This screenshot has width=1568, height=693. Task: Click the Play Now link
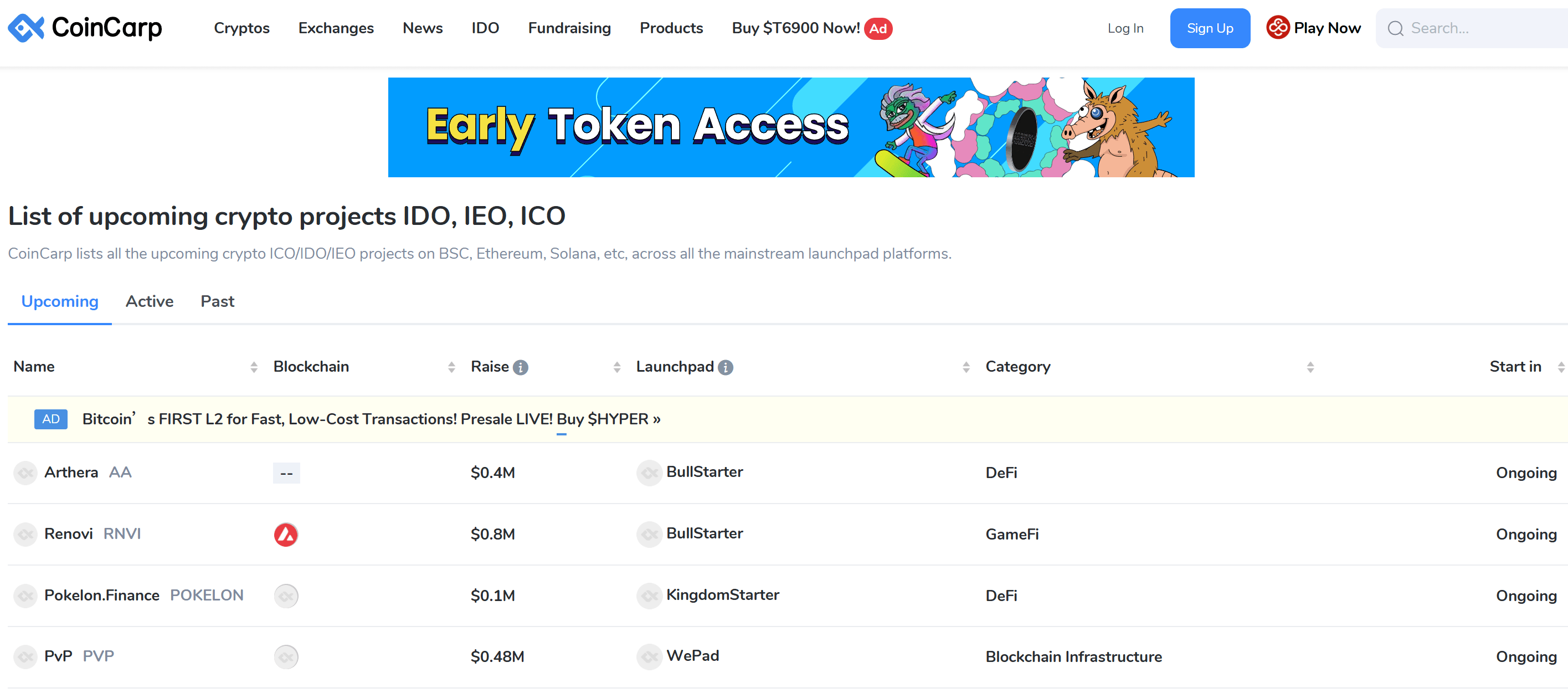click(1327, 28)
